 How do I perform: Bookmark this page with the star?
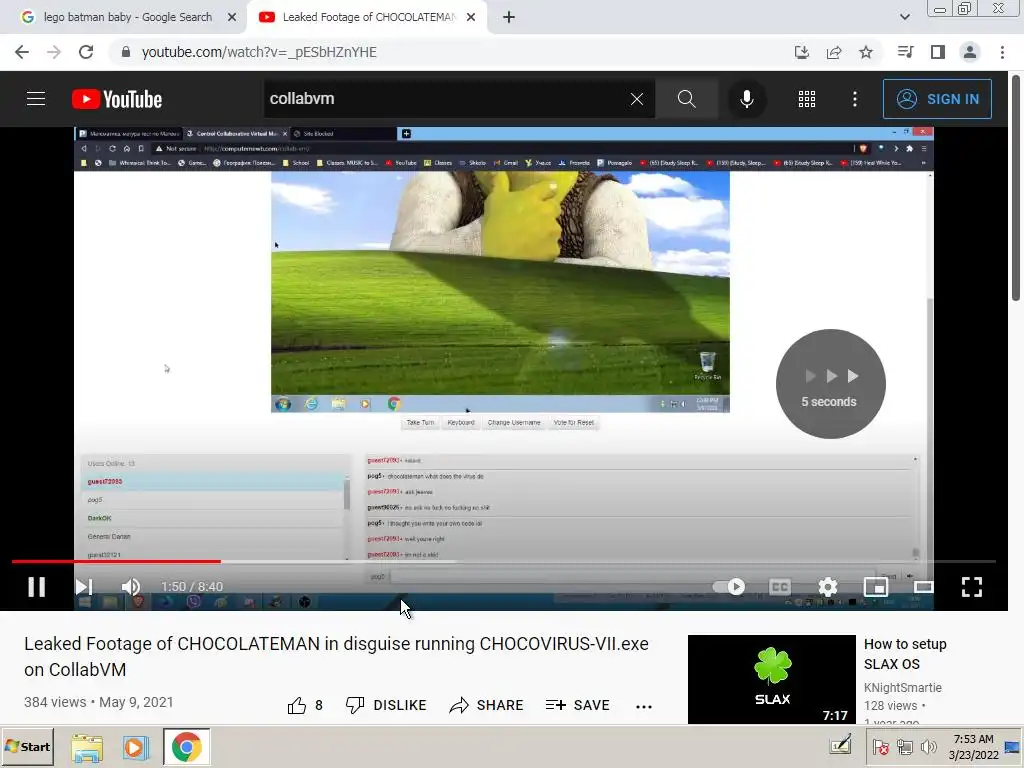pyautogui.click(x=866, y=52)
